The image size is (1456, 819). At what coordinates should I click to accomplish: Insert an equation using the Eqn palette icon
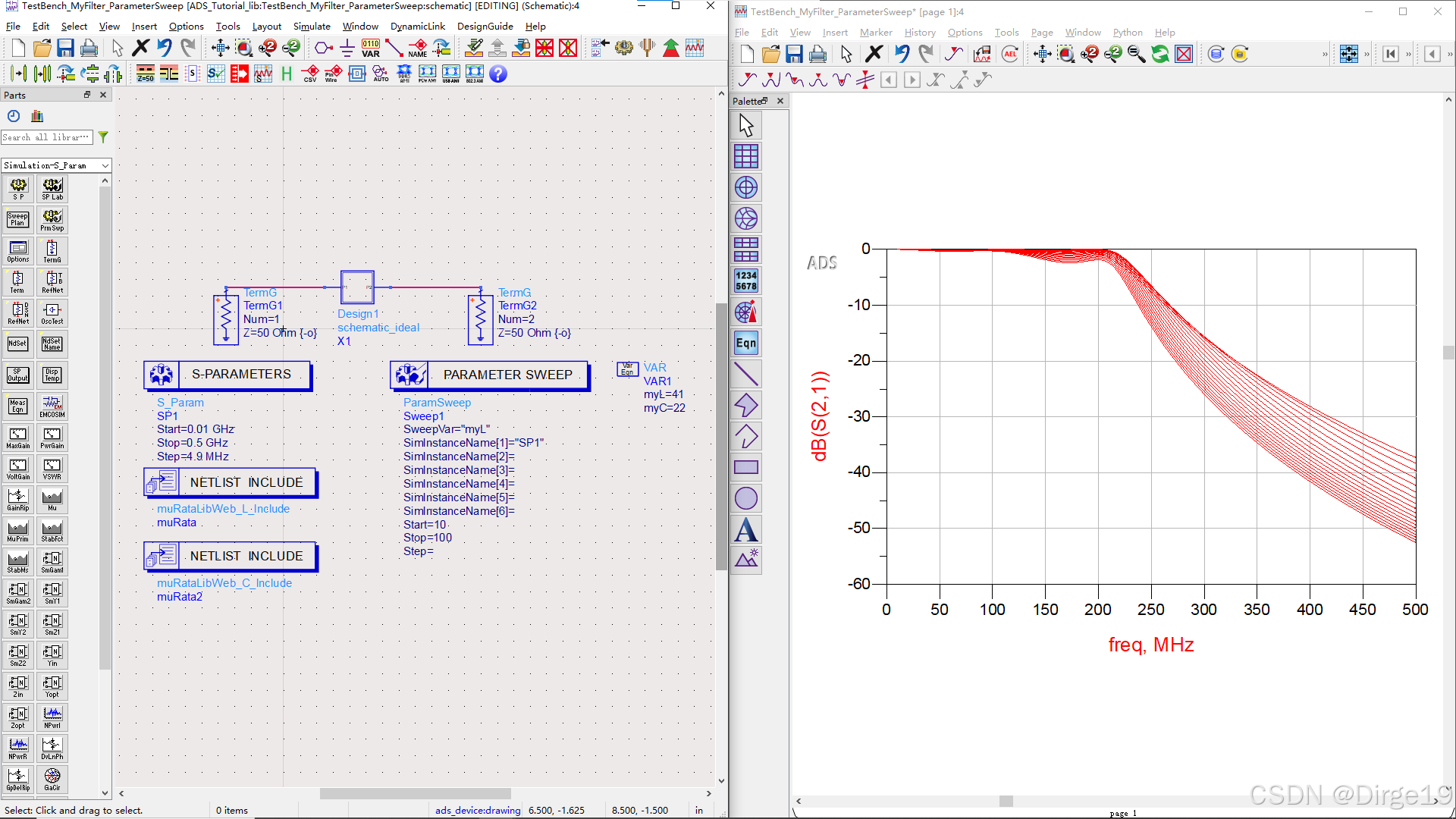[746, 343]
